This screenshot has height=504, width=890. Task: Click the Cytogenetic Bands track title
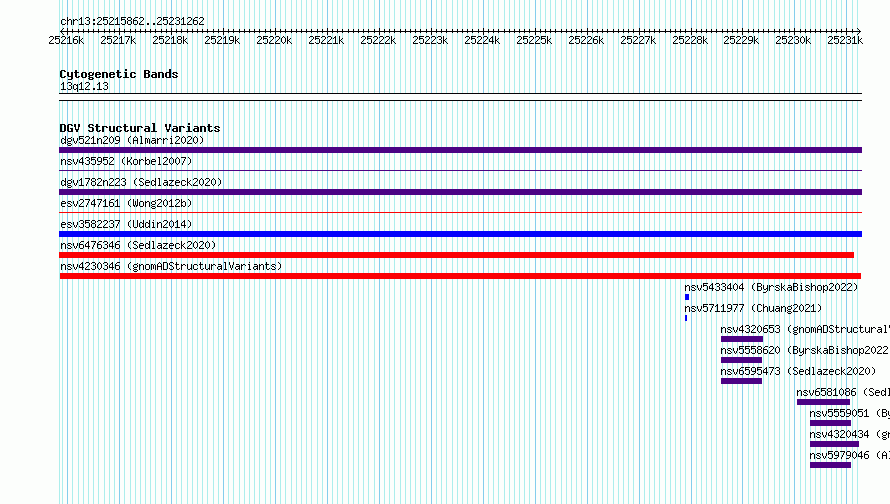(119, 74)
